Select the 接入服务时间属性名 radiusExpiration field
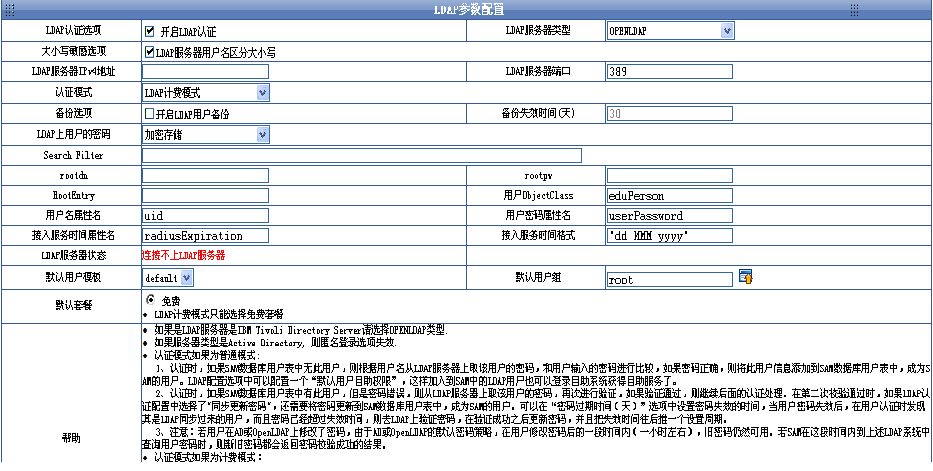 pos(205,236)
